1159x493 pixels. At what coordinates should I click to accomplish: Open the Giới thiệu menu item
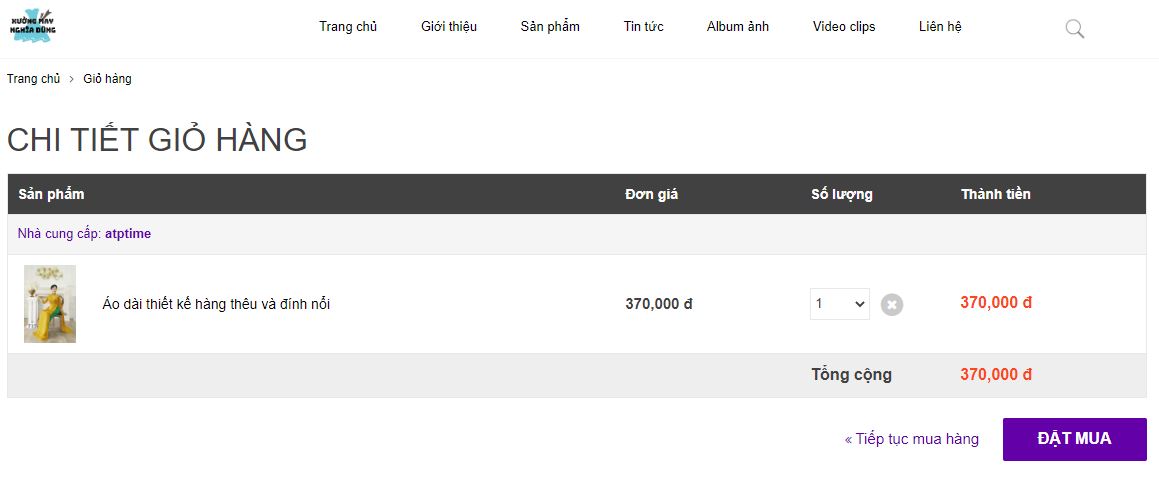click(449, 27)
